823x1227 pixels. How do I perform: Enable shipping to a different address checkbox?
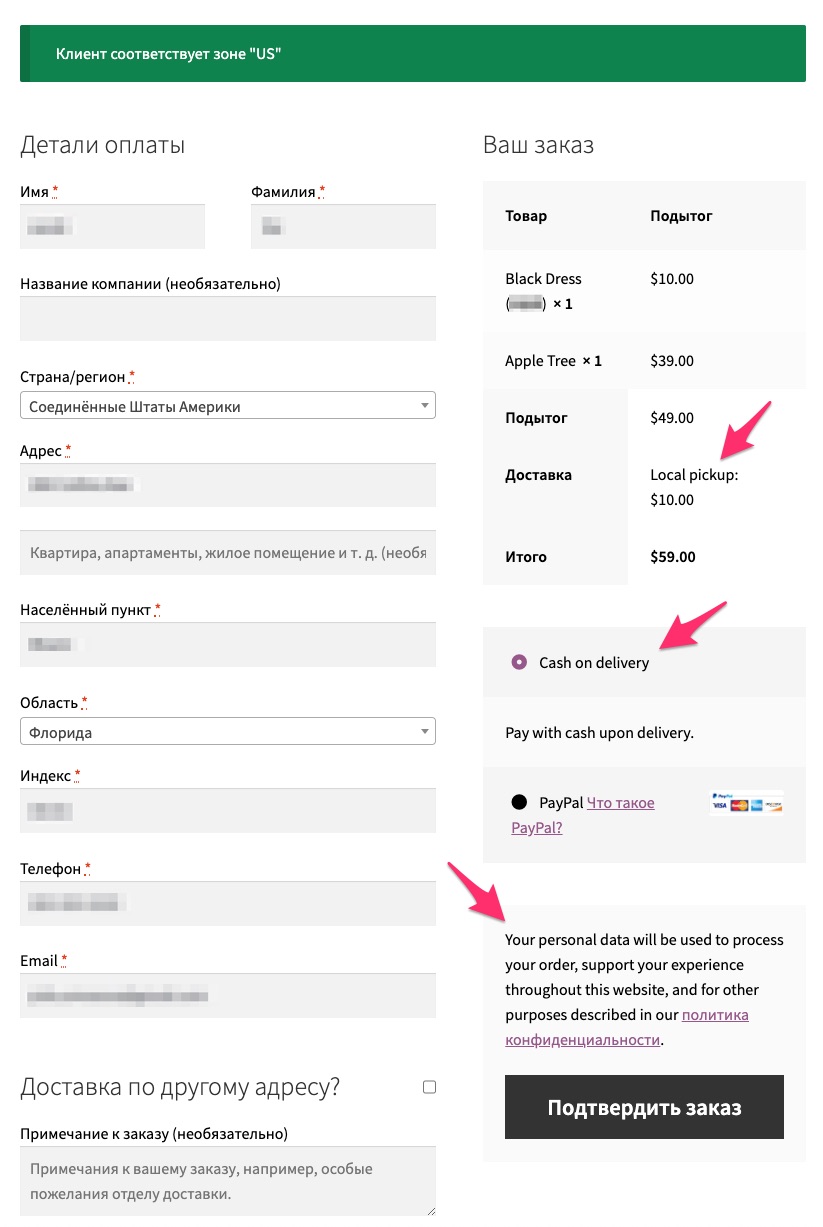coord(428,1085)
